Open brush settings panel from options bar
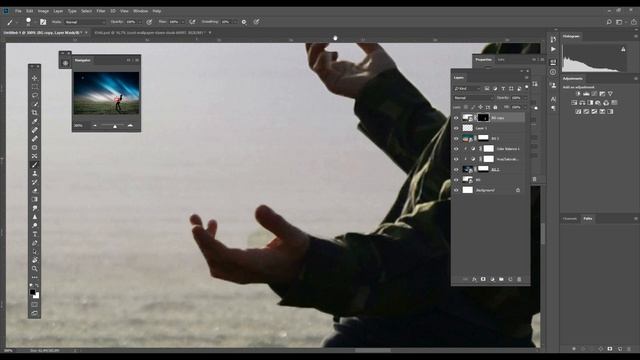Screen dimensions: 640x360 tap(43, 22)
